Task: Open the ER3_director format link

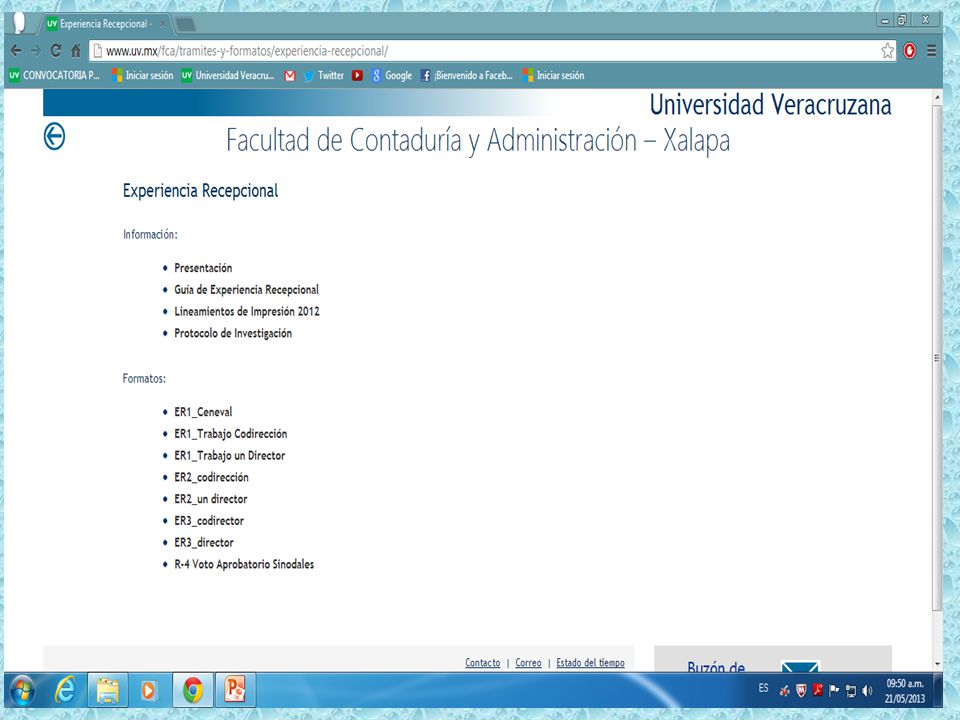Action: pos(204,542)
